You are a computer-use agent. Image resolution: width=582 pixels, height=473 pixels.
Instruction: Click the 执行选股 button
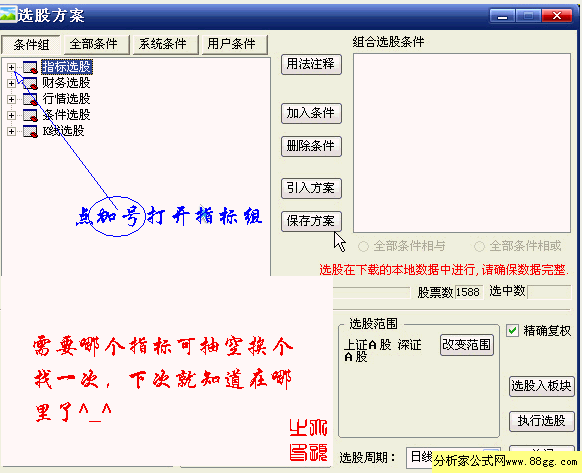pos(542,421)
